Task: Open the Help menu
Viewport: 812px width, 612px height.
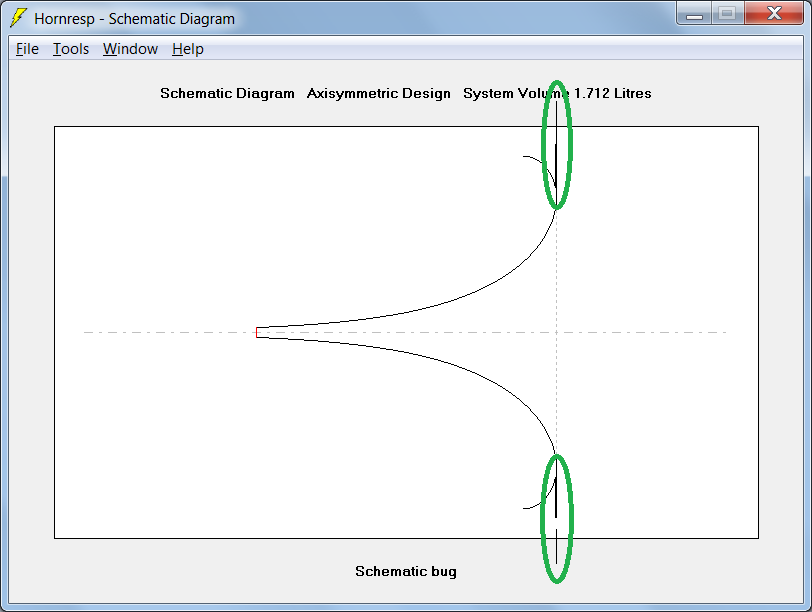Action: 187,49
